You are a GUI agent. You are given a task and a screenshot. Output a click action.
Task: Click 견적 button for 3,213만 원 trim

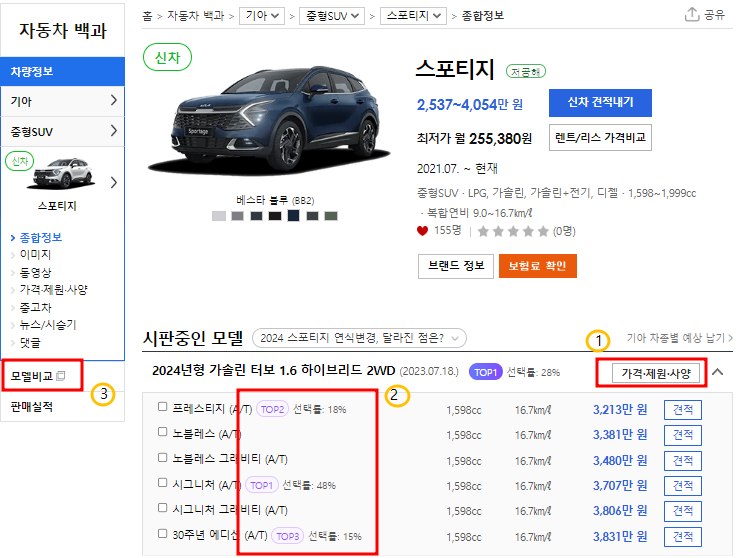click(683, 410)
